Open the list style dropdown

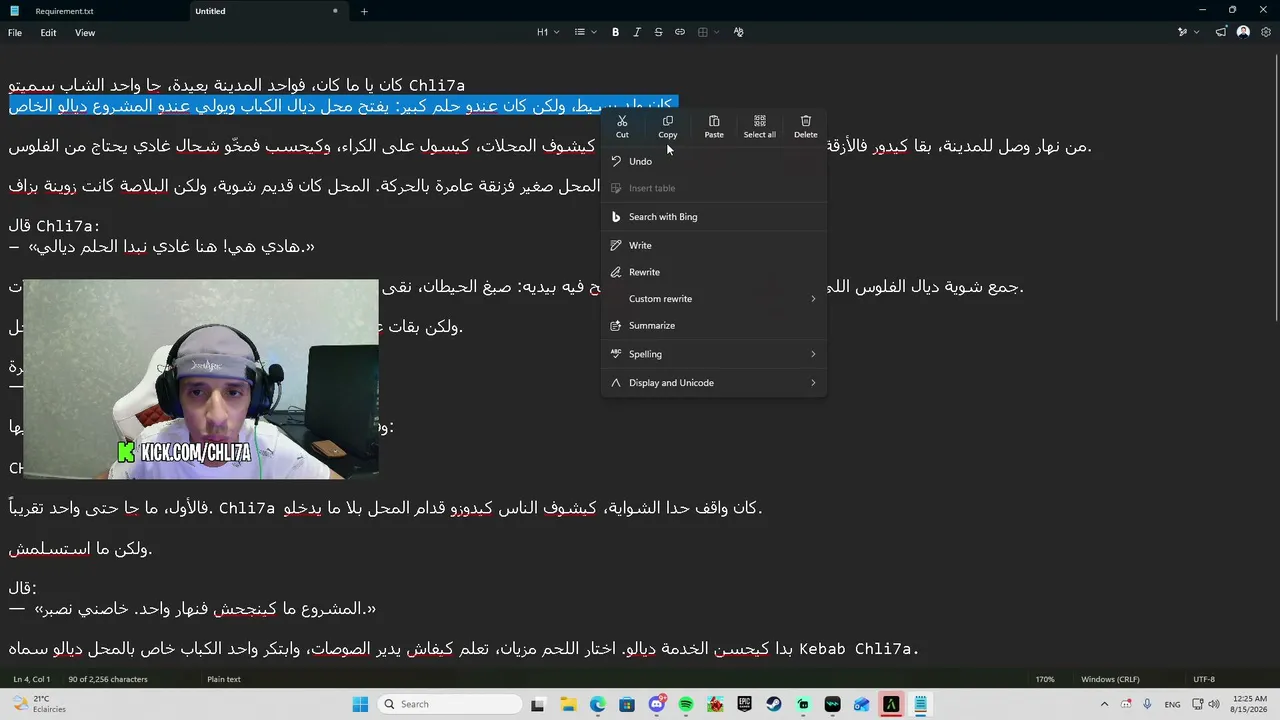point(585,32)
